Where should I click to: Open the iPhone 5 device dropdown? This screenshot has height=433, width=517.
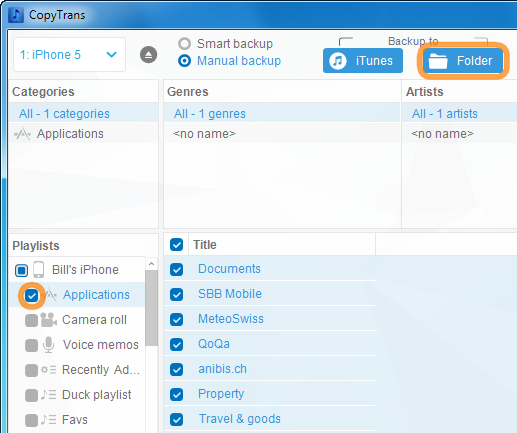[x=69, y=55]
